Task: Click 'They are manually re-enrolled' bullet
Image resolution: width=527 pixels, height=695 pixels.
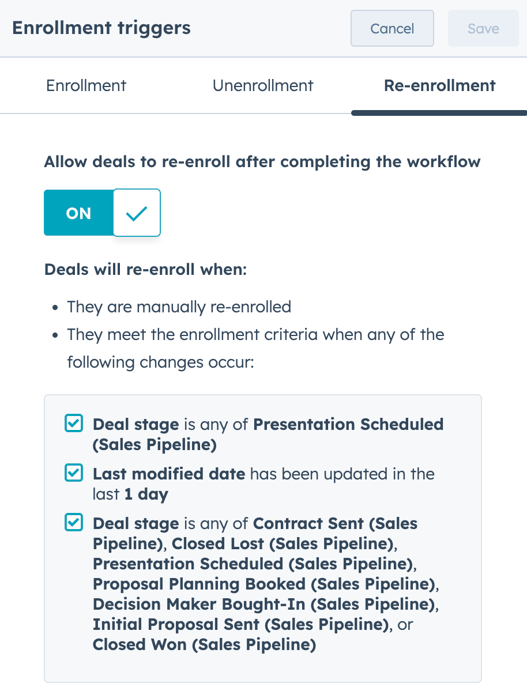Action: tap(179, 307)
